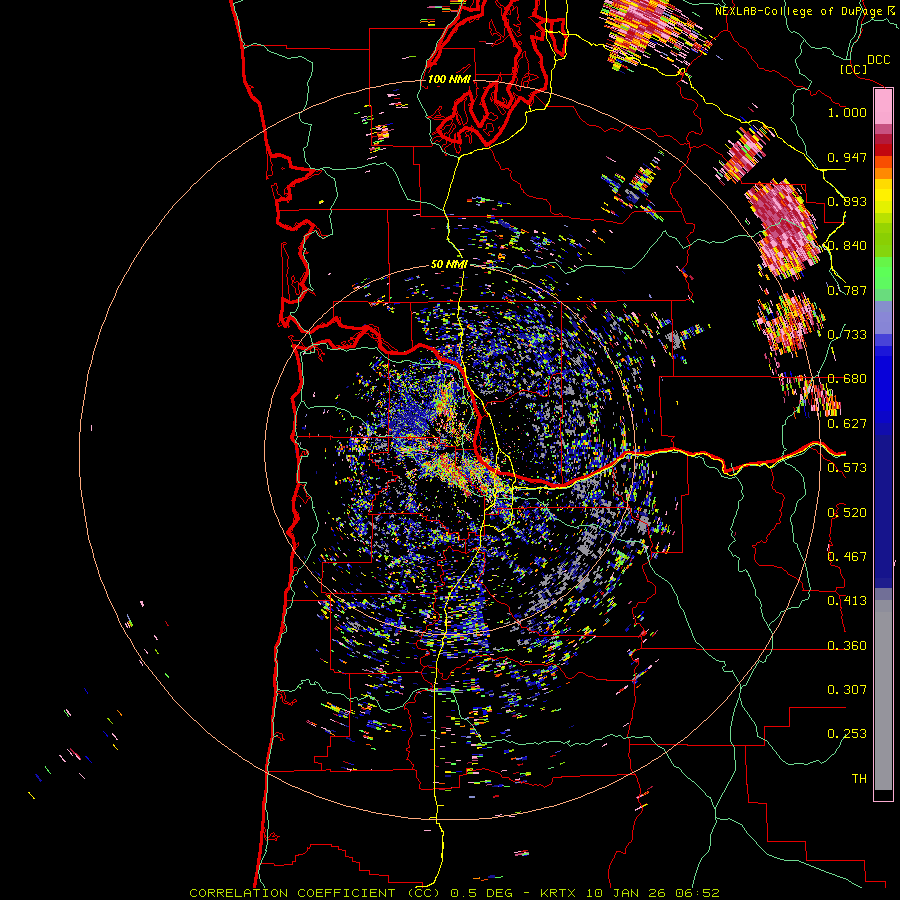Click the pink segment of the color bar
Screen dimensions: 900x900
(x=883, y=106)
